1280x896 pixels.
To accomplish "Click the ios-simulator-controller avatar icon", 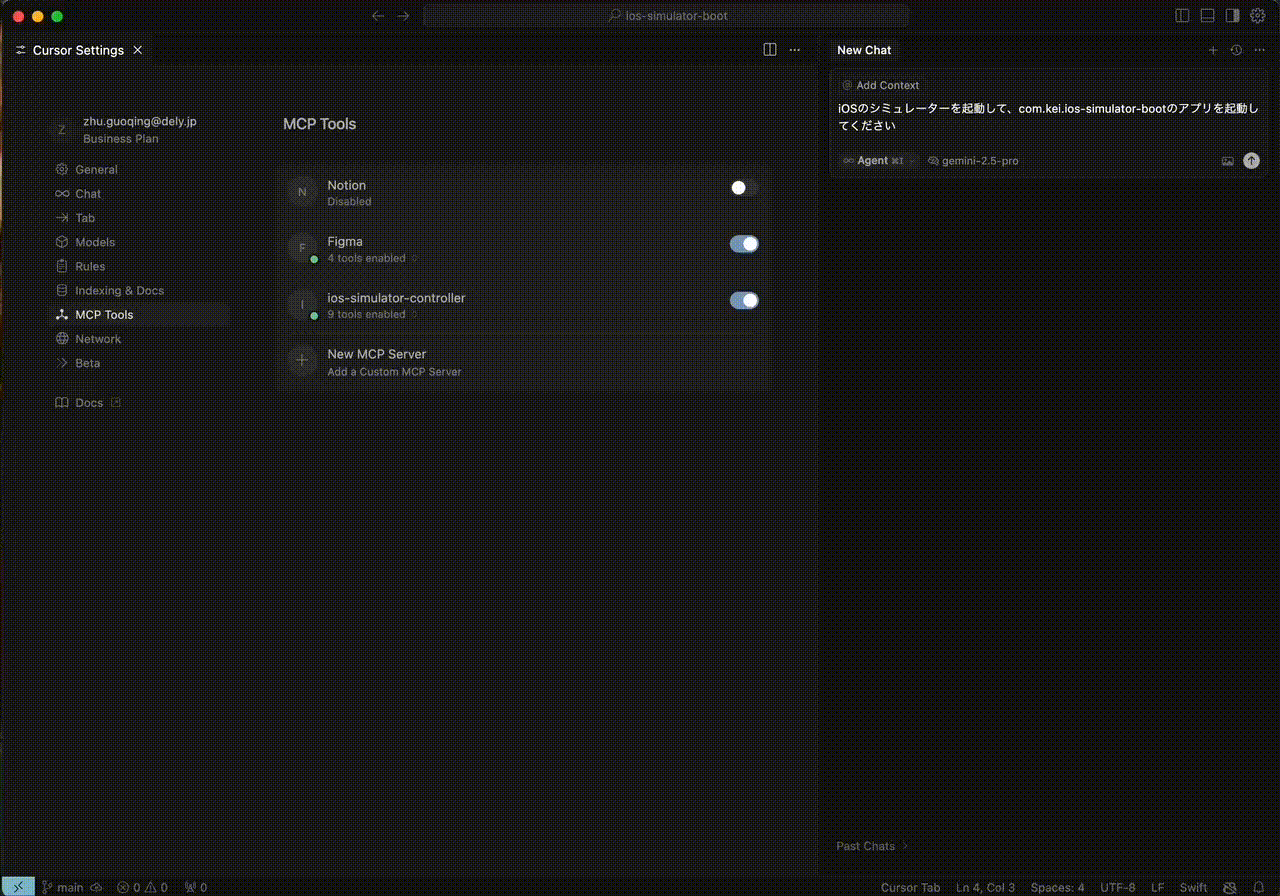I will (x=302, y=305).
